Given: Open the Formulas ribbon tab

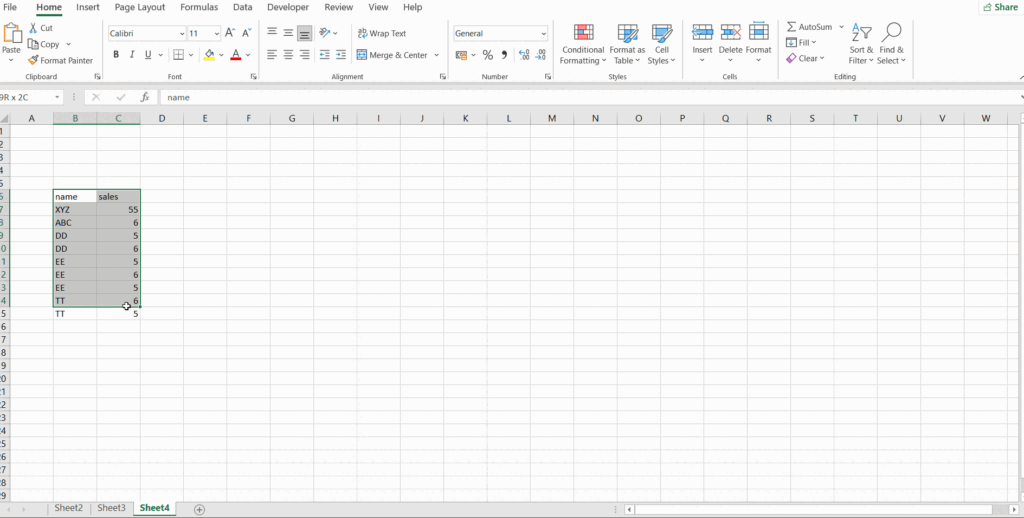Looking at the screenshot, I should pos(199,7).
